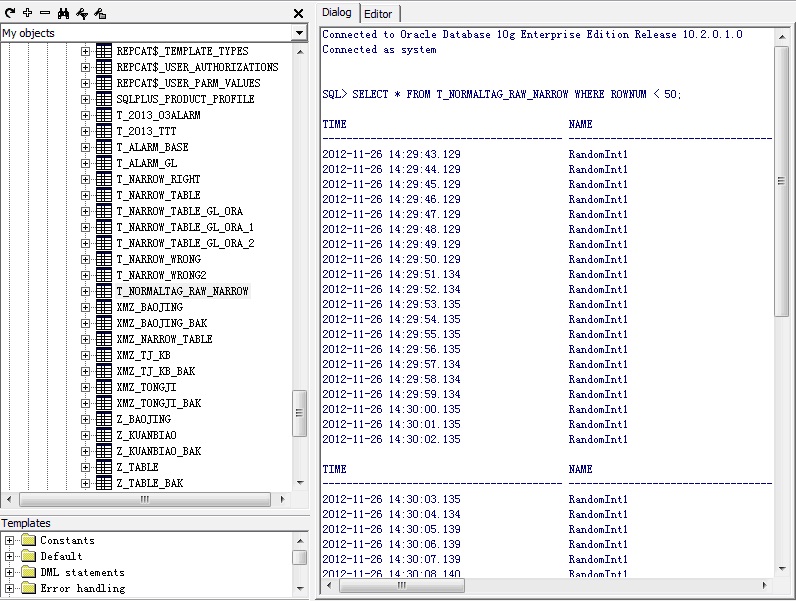Click the object tree horizontal scrollbar thumb

pyautogui.click(x=145, y=499)
